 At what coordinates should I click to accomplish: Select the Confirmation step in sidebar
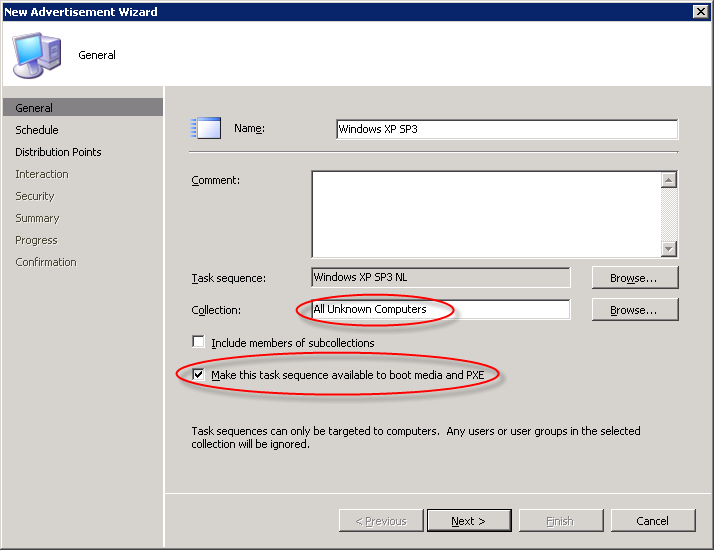tap(46, 262)
